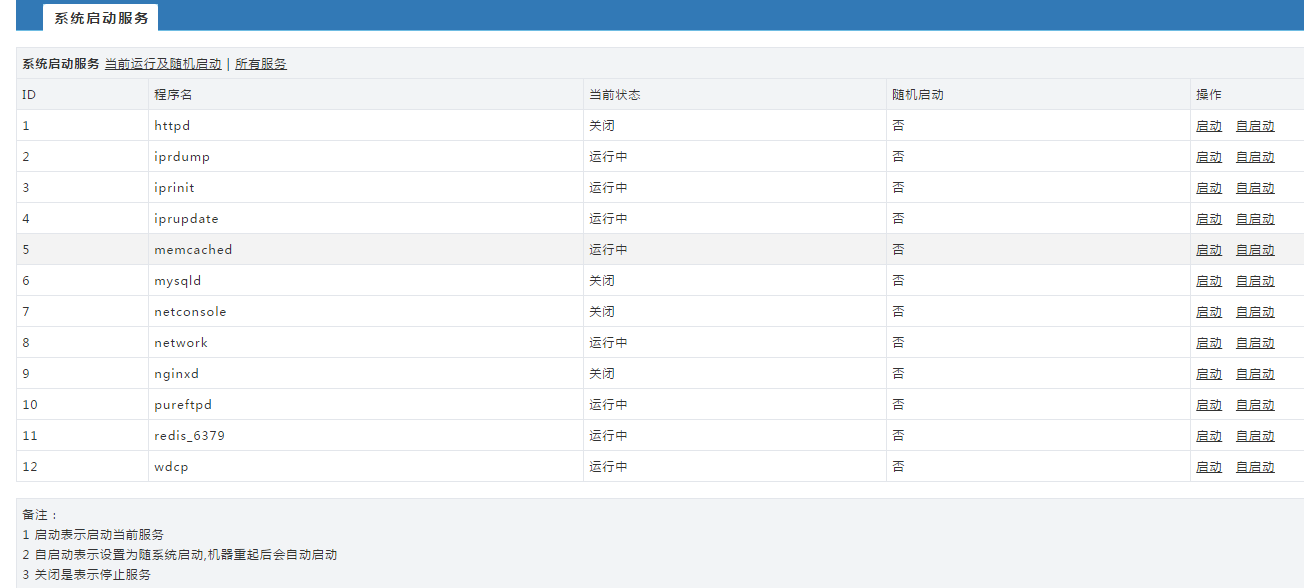Click 启动 for redis_6379 service
Screen dimensions: 1304x588
click(x=1209, y=436)
